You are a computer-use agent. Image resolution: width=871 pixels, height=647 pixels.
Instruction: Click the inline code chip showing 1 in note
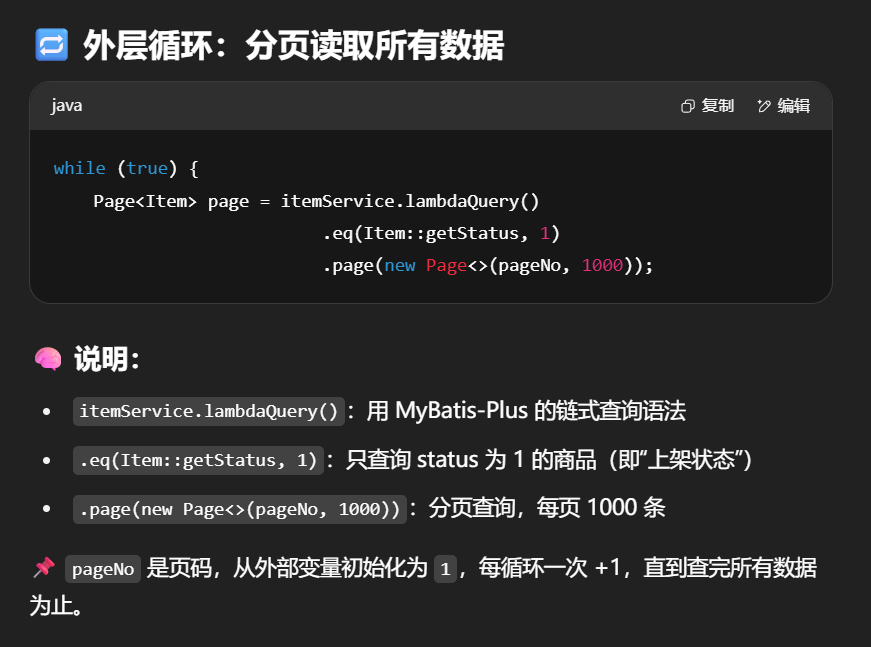[445, 569]
